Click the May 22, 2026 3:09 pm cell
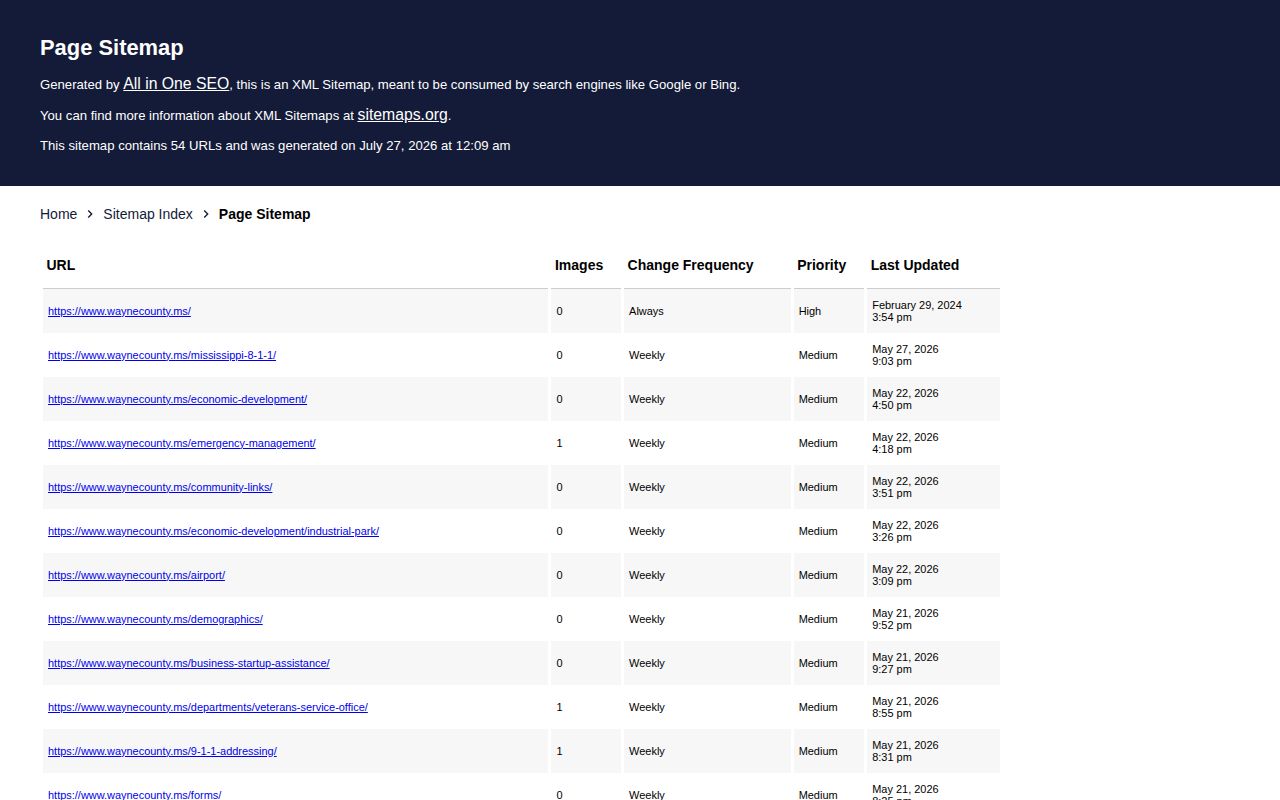The image size is (1280, 800). (x=933, y=575)
